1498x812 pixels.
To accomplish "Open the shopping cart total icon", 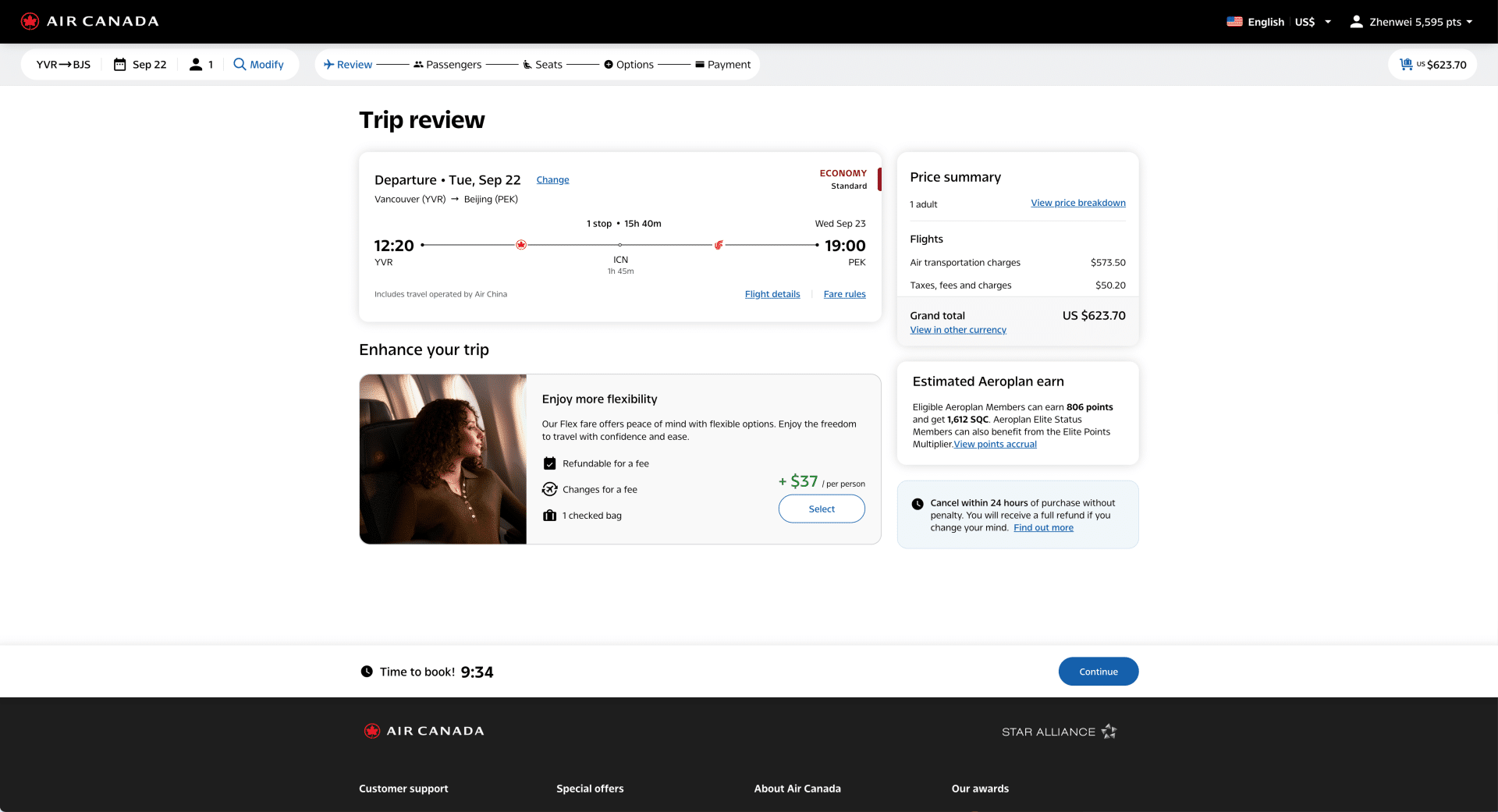I will click(1406, 65).
